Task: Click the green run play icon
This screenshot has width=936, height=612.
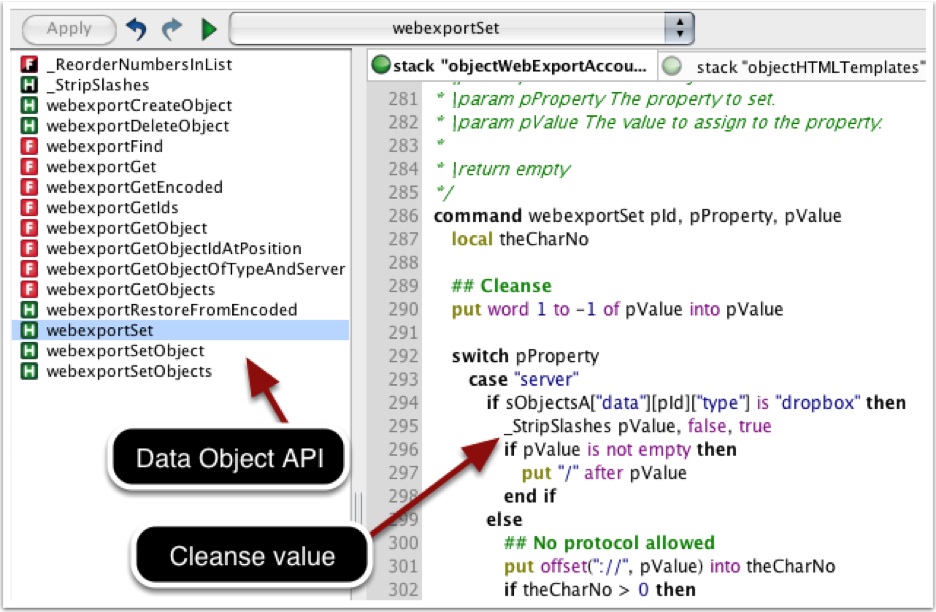Action: pos(208,29)
